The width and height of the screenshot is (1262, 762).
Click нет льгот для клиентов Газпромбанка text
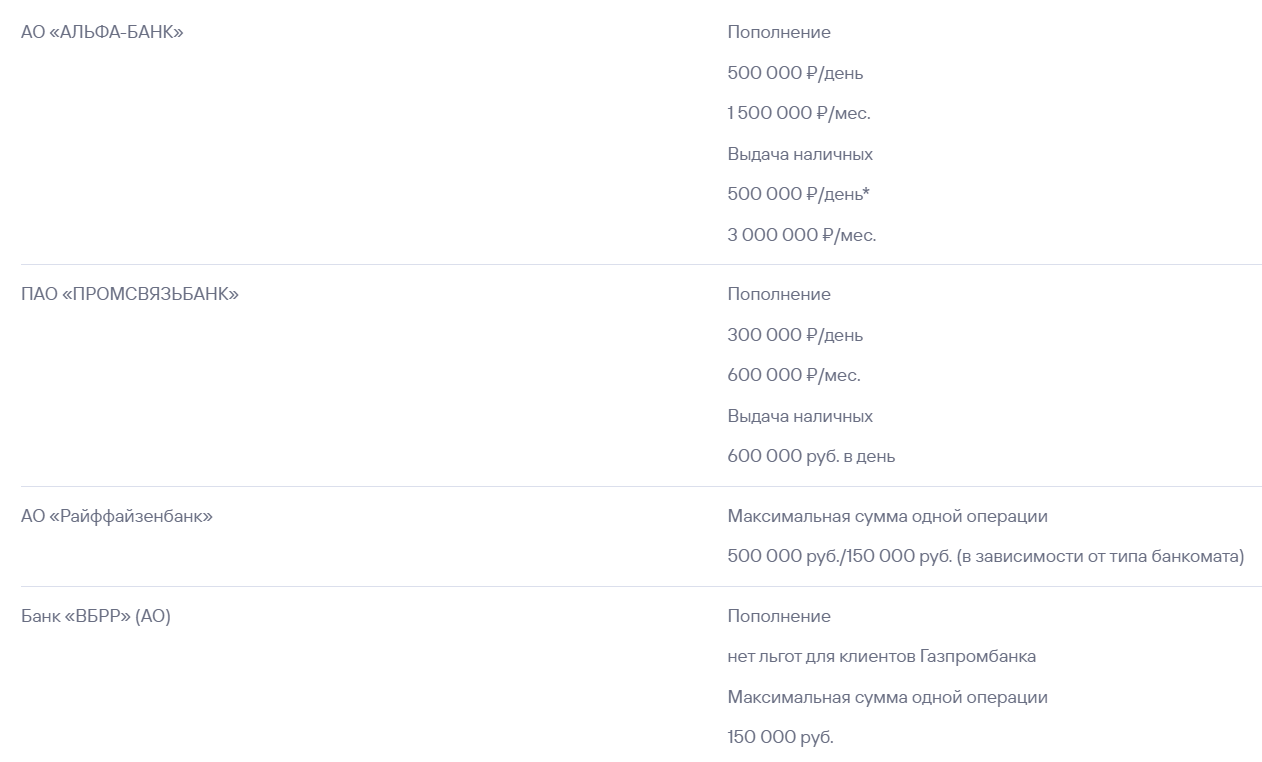pyautogui.click(x=882, y=656)
